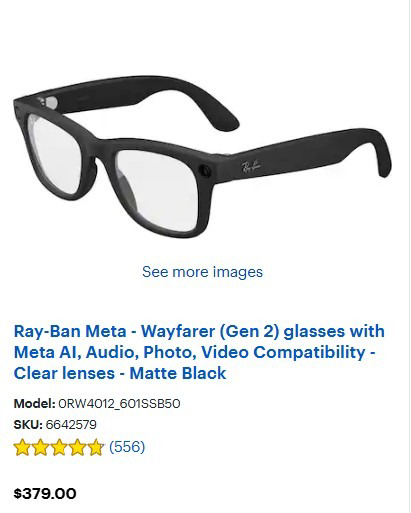Click the third yellow rating star
This screenshot has width=411, height=513.
(59, 447)
